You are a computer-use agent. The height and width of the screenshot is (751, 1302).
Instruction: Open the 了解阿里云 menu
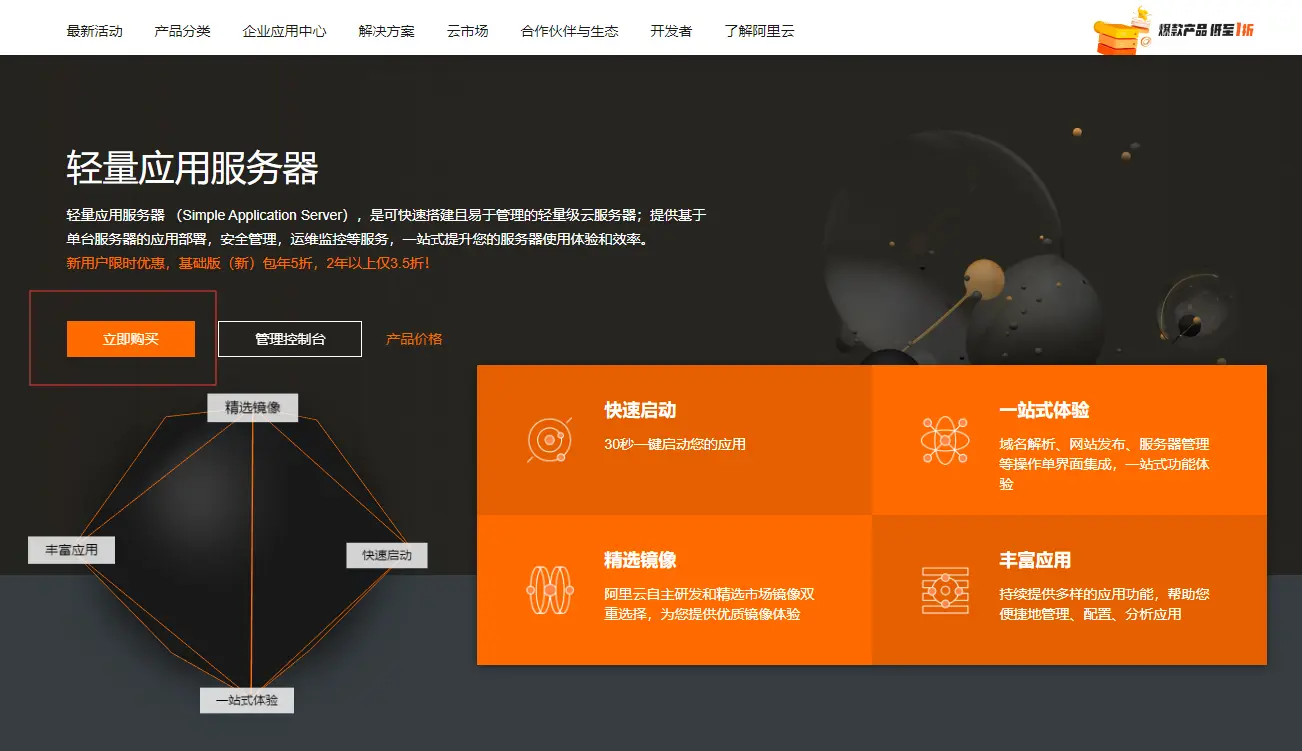(759, 31)
